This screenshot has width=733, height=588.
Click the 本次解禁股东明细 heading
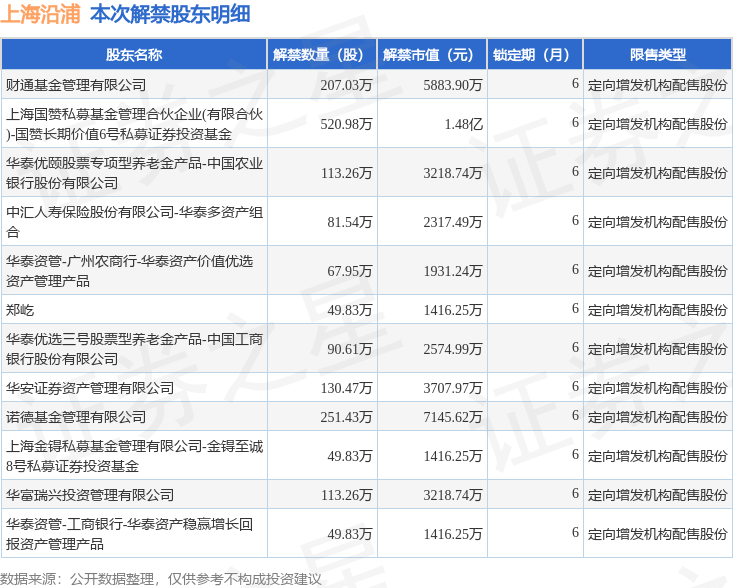[170, 14]
